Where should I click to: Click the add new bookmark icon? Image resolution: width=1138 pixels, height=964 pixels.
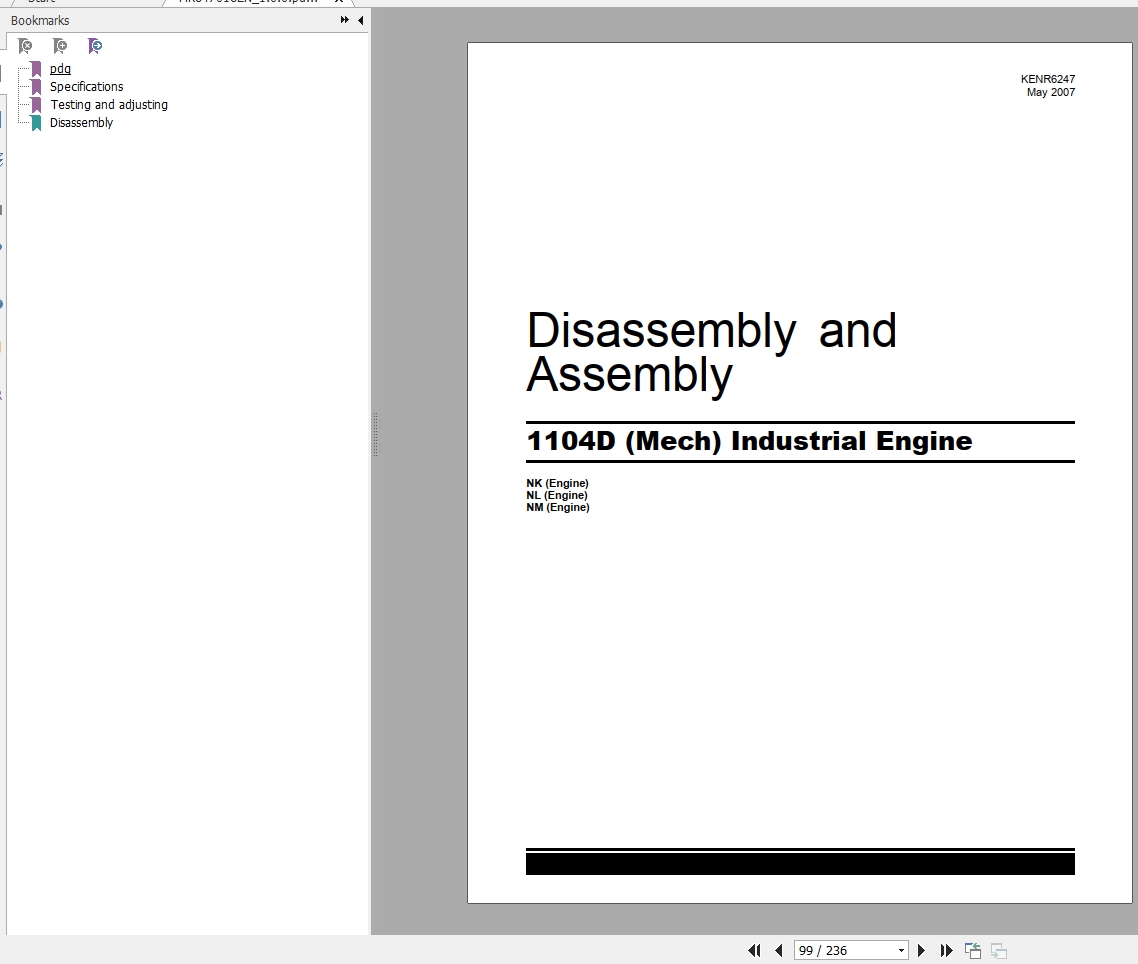pos(60,46)
